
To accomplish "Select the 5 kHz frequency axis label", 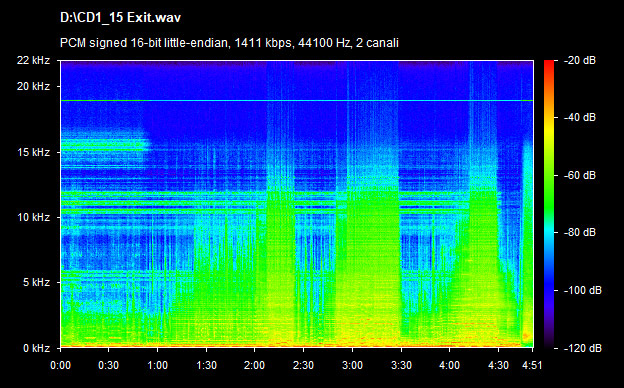I will coord(36,283).
